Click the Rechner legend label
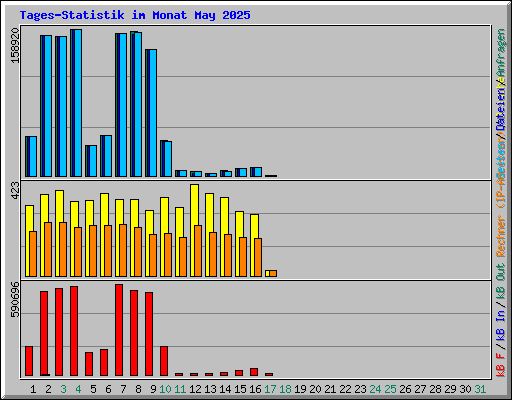Image resolution: width=512 pixels, height=400 pixels. coord(501,236)
